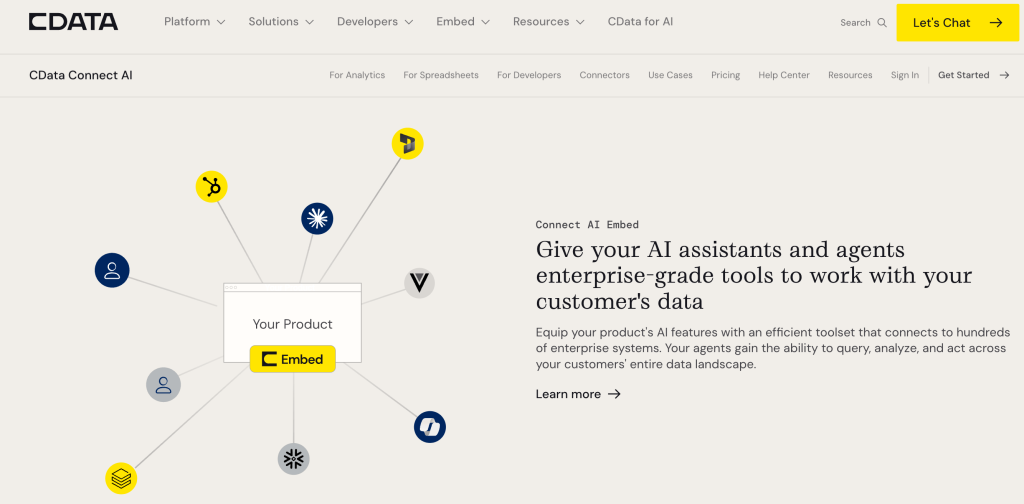Expand the Solutions menu chevron

309,22
